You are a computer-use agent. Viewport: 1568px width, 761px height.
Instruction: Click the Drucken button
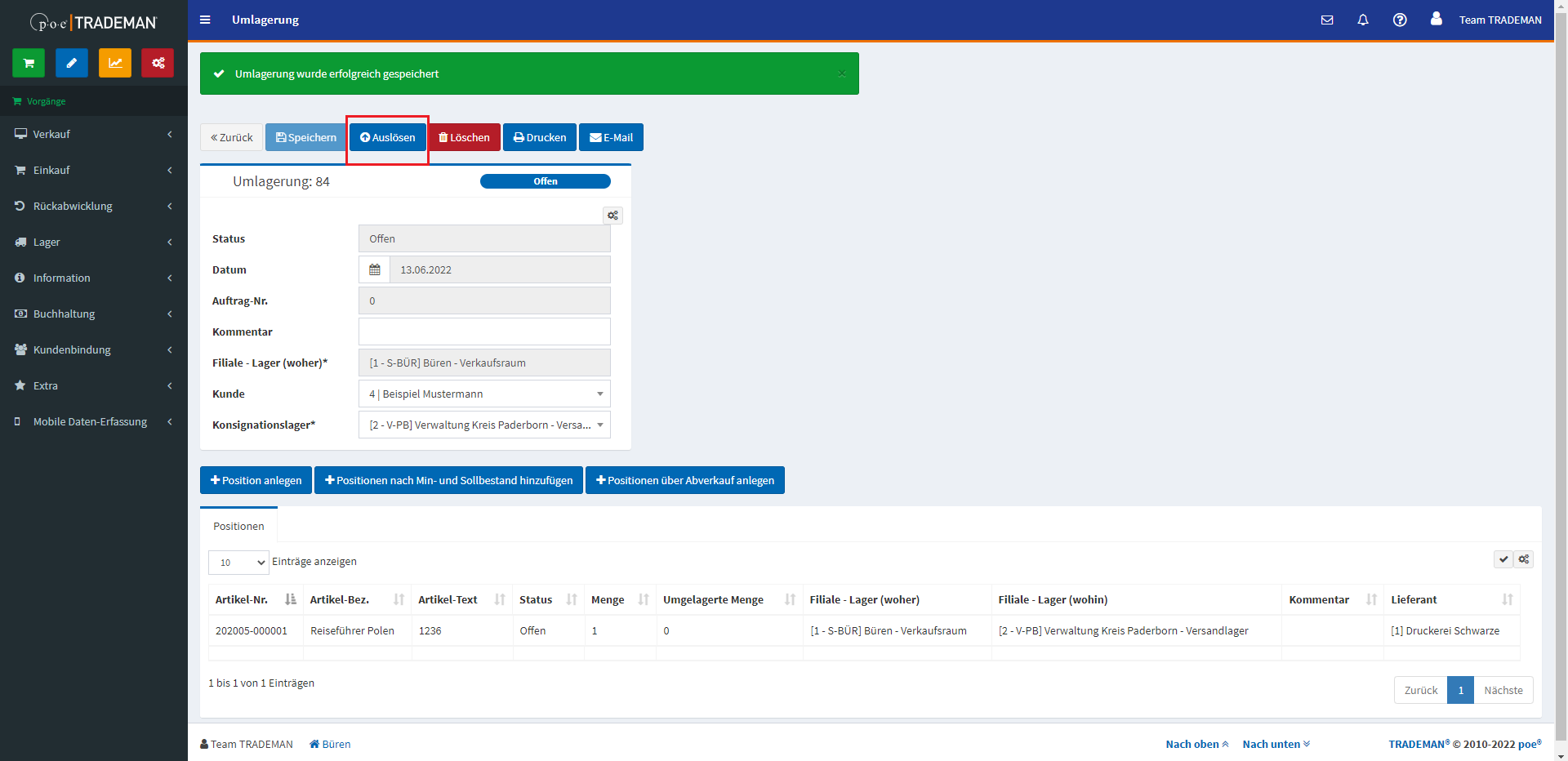tap(540, 137)
